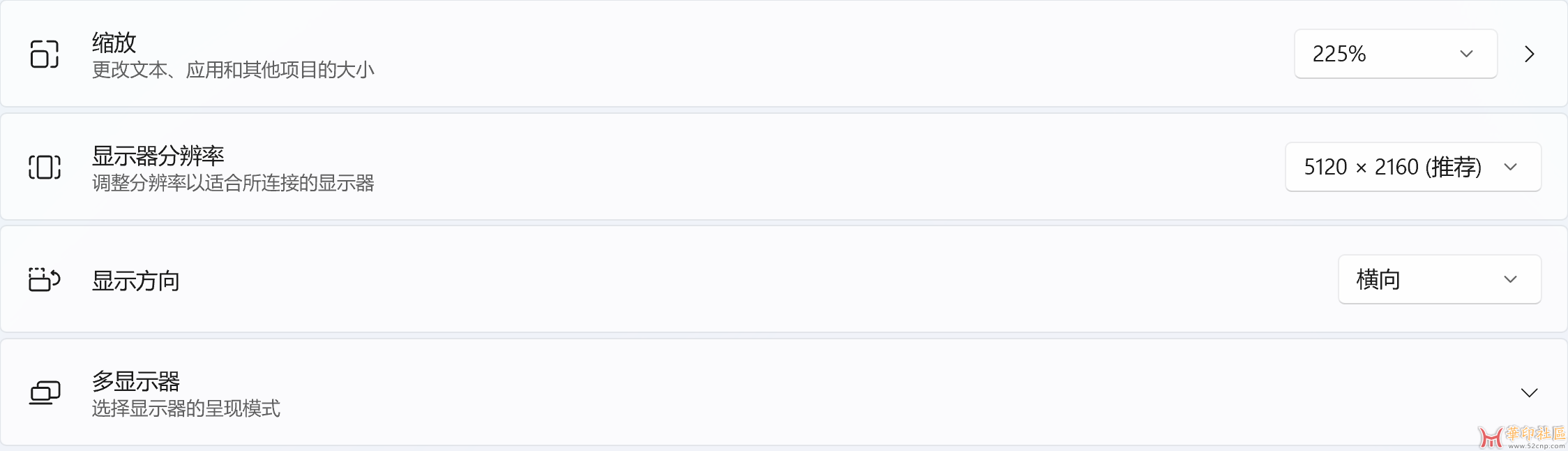
Task: Click the watermark logo in the corner
Action: [1521, 437]
